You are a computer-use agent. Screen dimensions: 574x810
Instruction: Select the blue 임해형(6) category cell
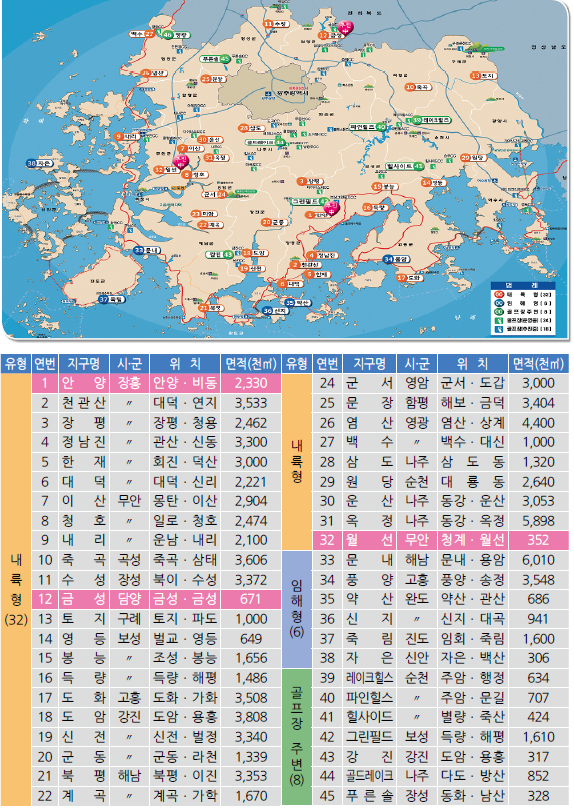[297, 609]
